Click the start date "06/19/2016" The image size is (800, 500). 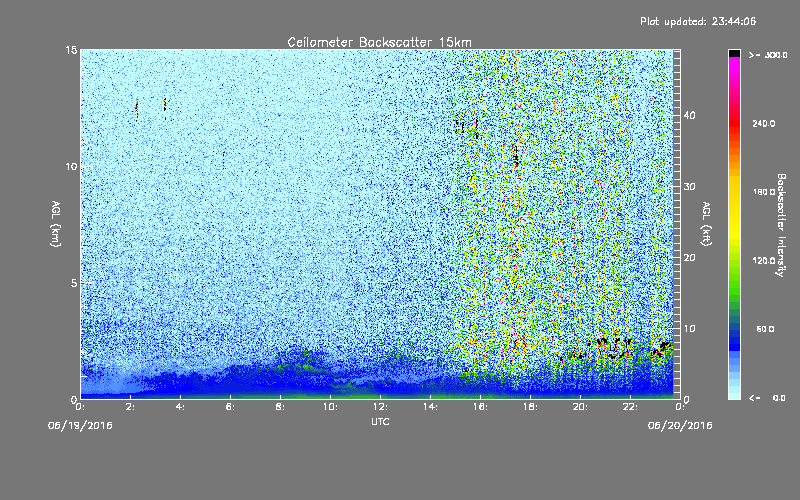point(80,426)
